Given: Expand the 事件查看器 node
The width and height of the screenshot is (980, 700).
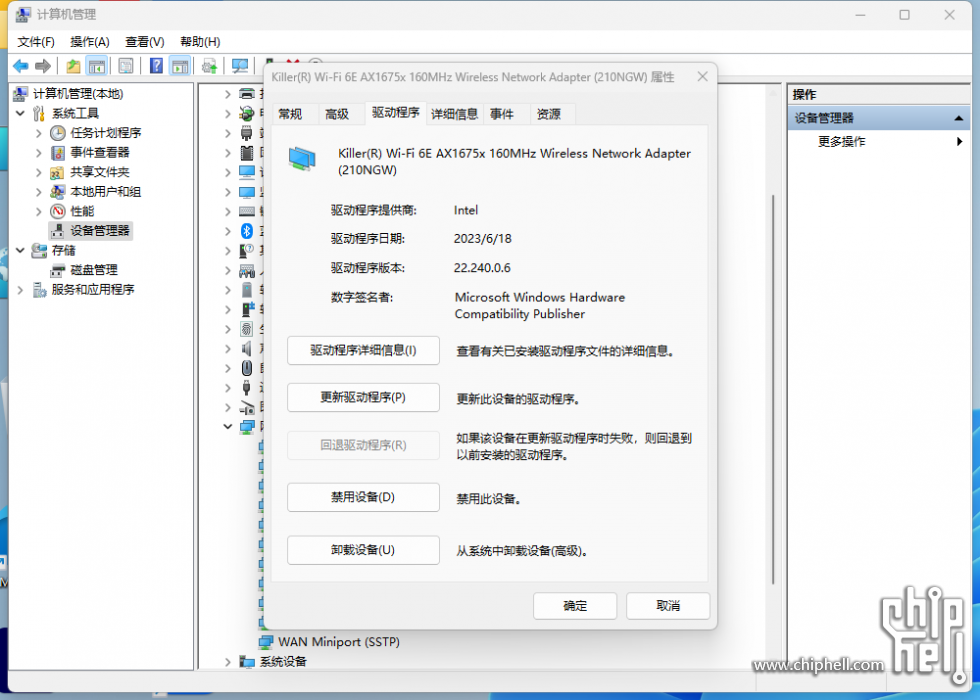Looking at the screenshot, I should [x=39, y=152].
